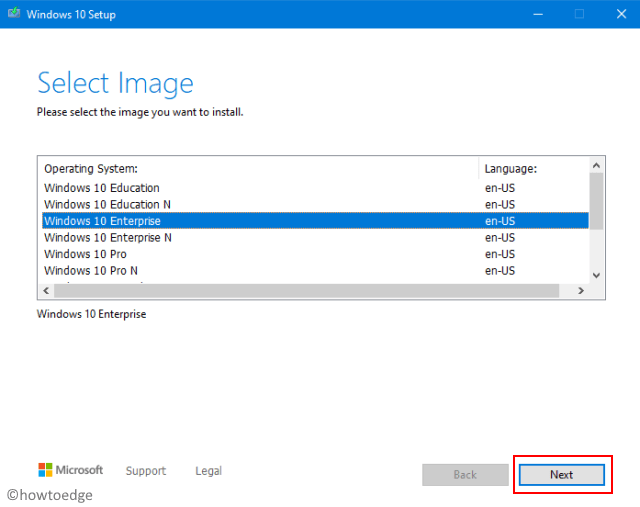Image resolution: width=640 pixels, height=507 pixels.
Task: Click the horizontal scroll right arrow
Action: [x=581, y=291]
